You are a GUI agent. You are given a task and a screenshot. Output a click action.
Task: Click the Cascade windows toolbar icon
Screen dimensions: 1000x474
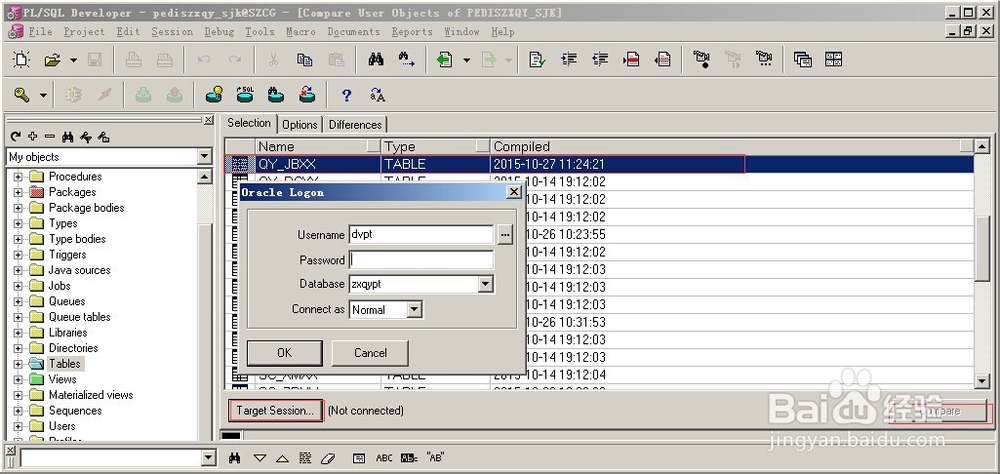[802, 60]
